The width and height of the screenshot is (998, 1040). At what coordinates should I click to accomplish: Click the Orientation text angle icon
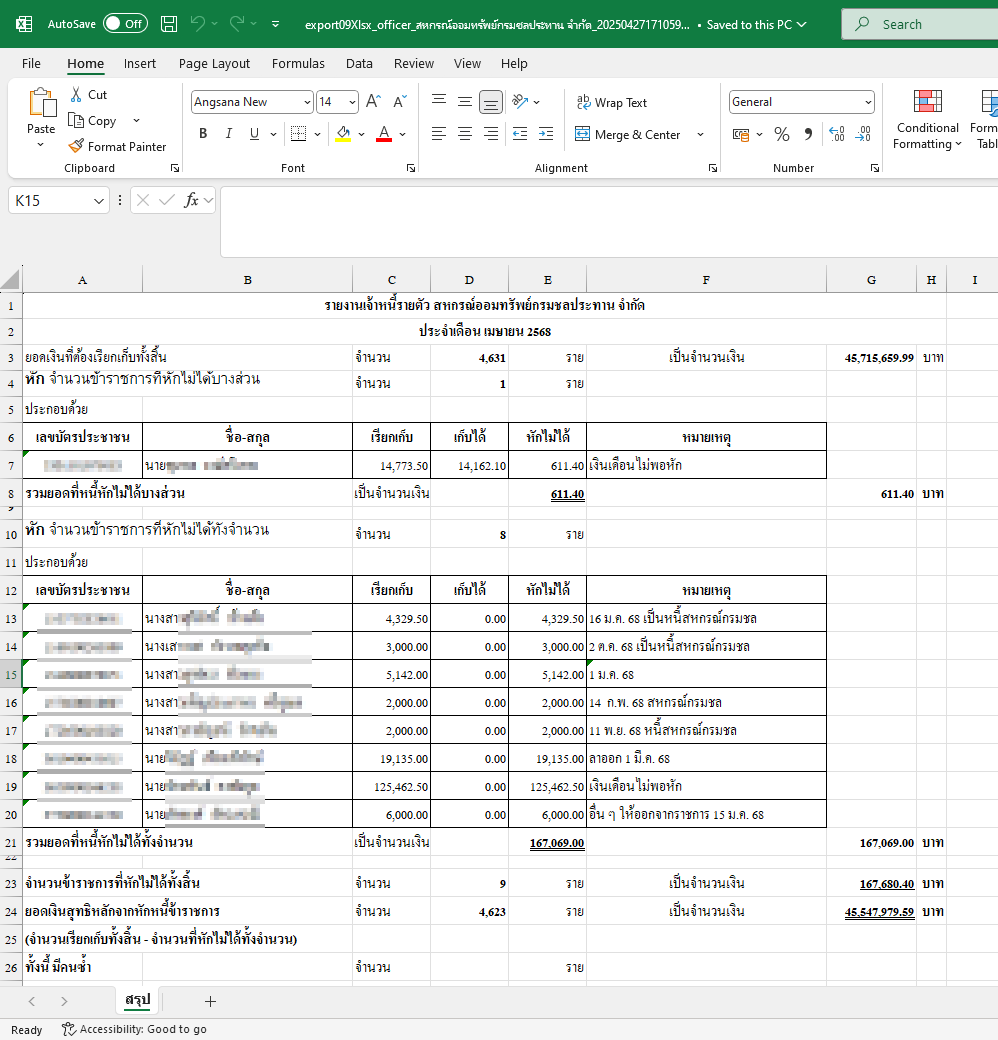pyautogui.click(x=521, y=101)
